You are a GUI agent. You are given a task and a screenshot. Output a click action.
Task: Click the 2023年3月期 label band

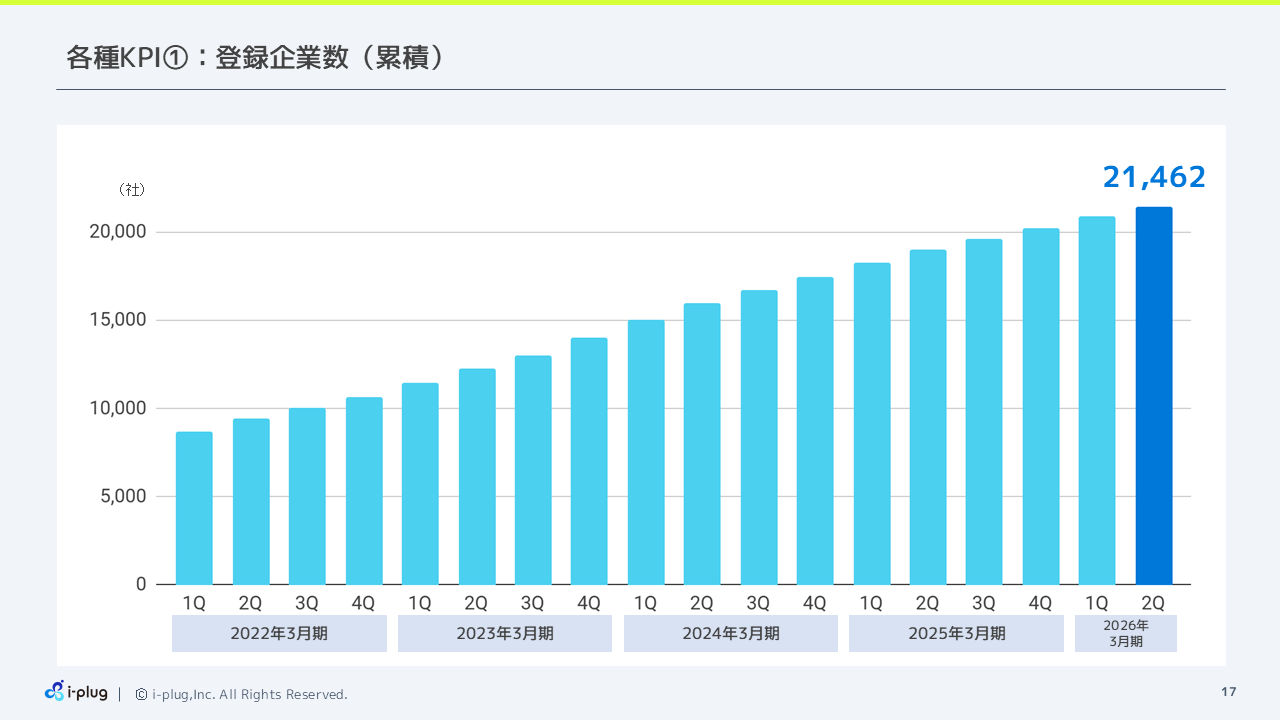505,633
